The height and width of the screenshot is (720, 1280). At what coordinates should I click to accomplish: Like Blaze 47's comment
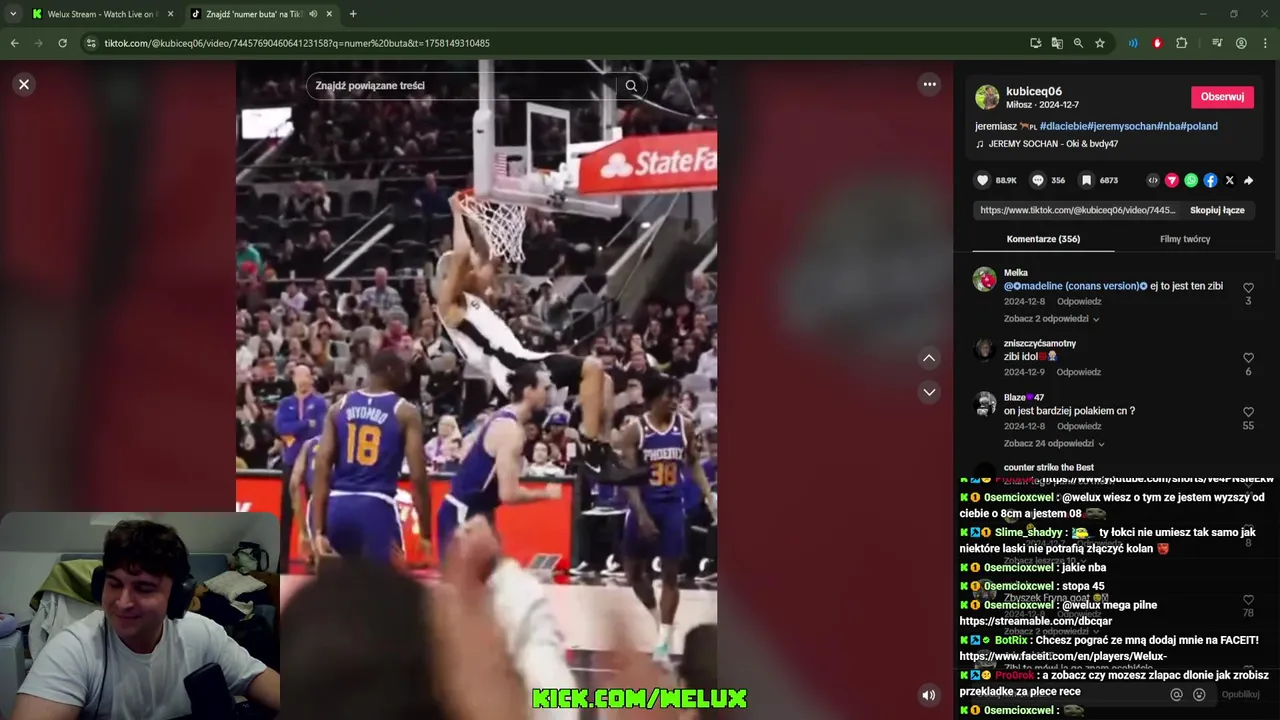click(1248, 412)
